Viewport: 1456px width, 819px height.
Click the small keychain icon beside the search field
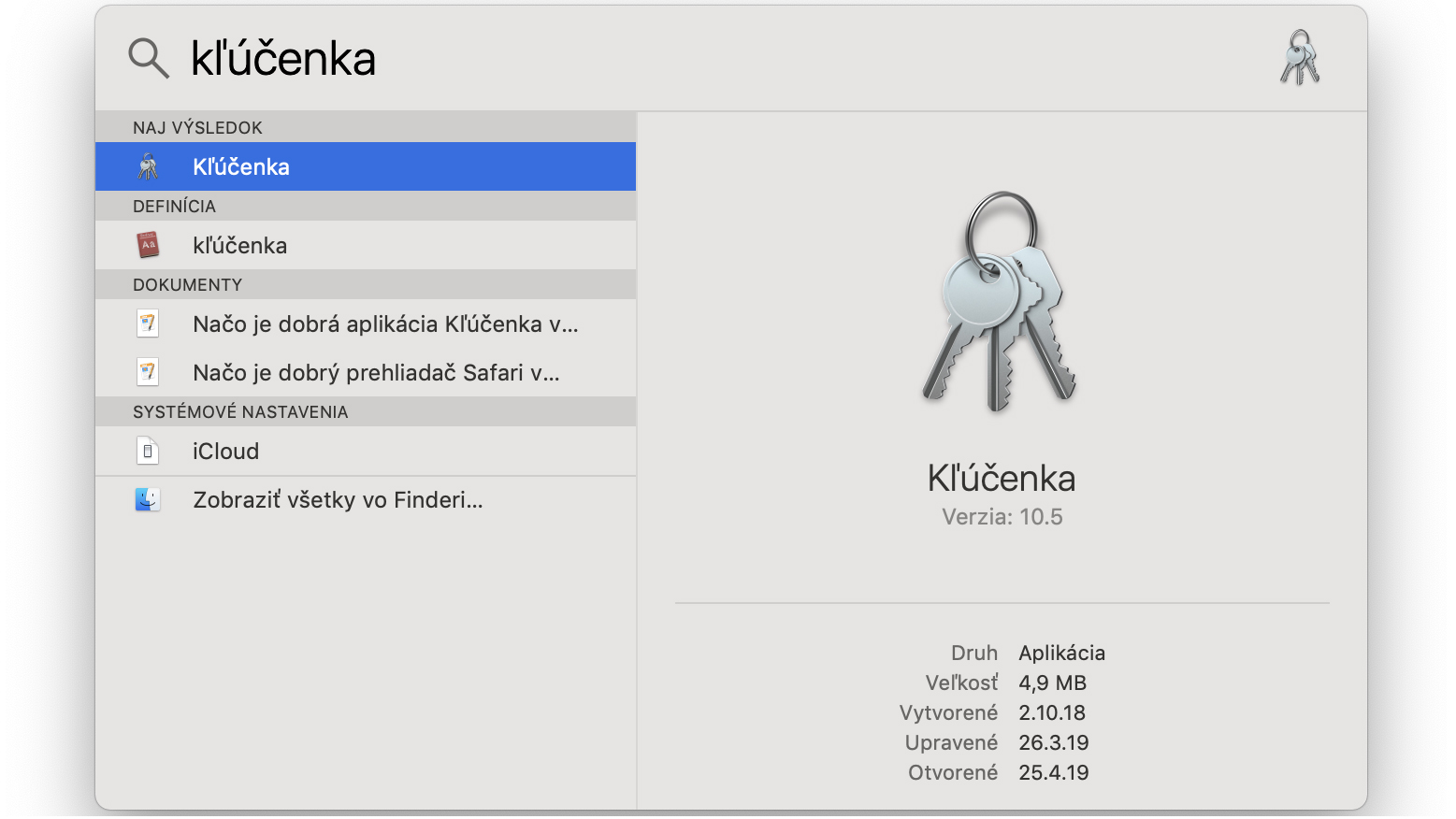pyautogui.click(x=1300, y=58)
